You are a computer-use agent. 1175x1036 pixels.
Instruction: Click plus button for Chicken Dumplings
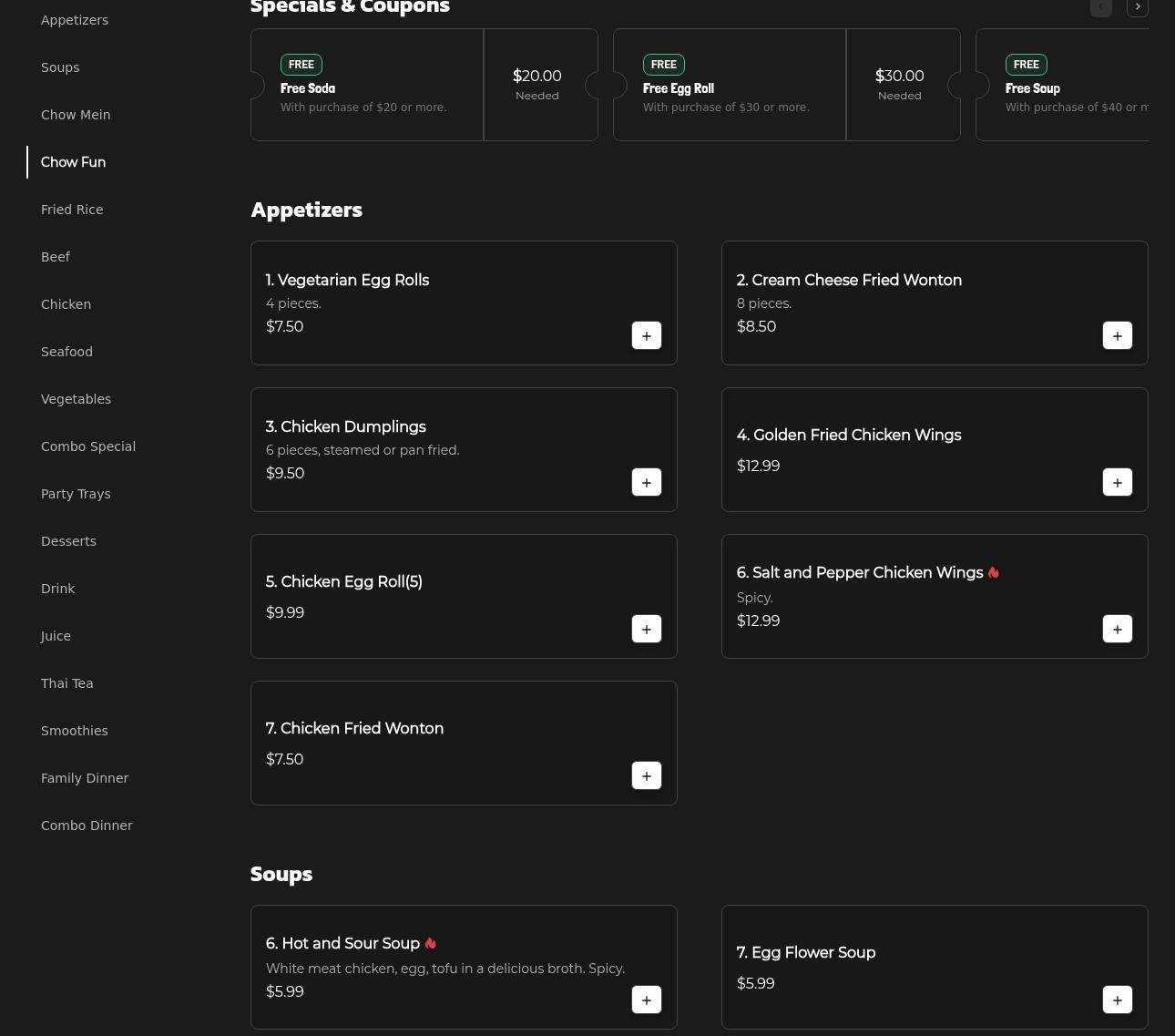(x=646, y=482)
